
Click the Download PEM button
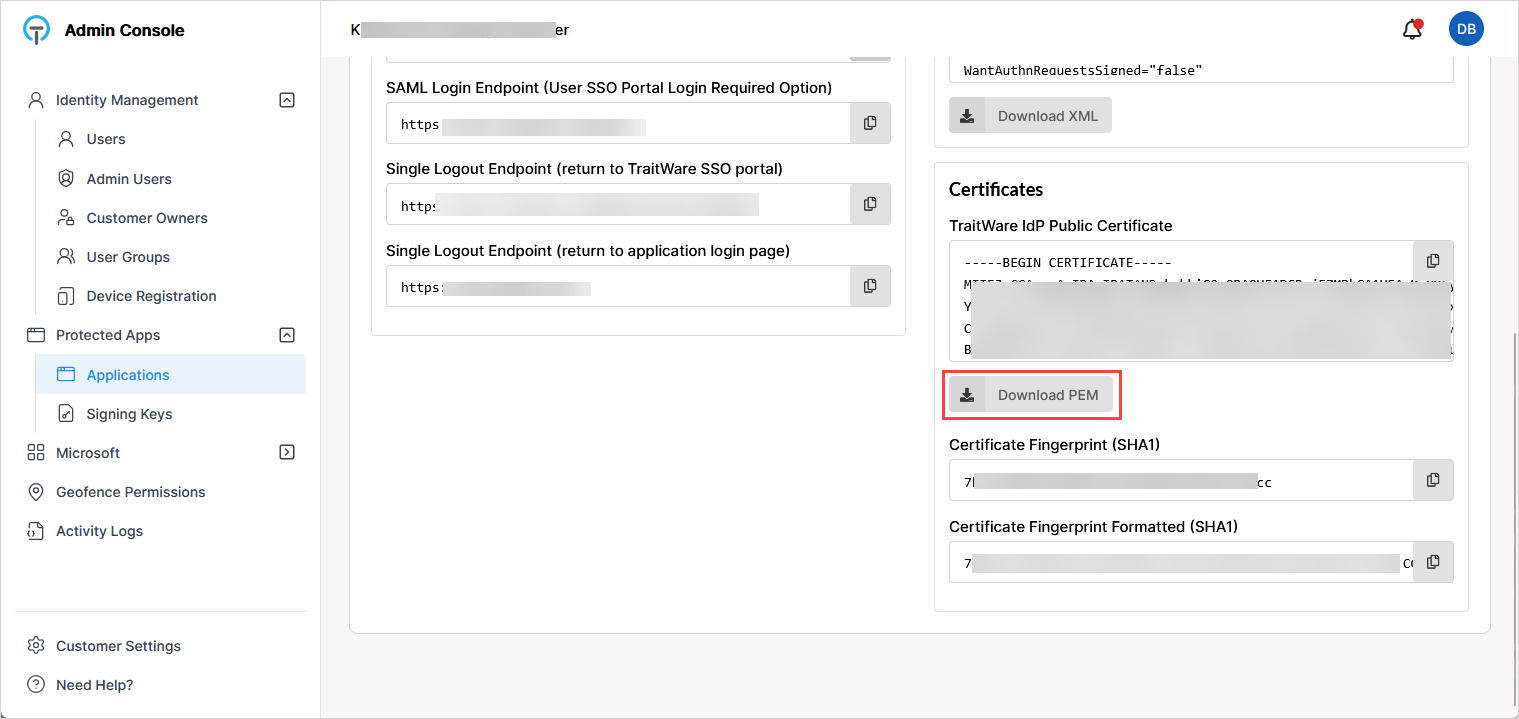coord(1031,395)
